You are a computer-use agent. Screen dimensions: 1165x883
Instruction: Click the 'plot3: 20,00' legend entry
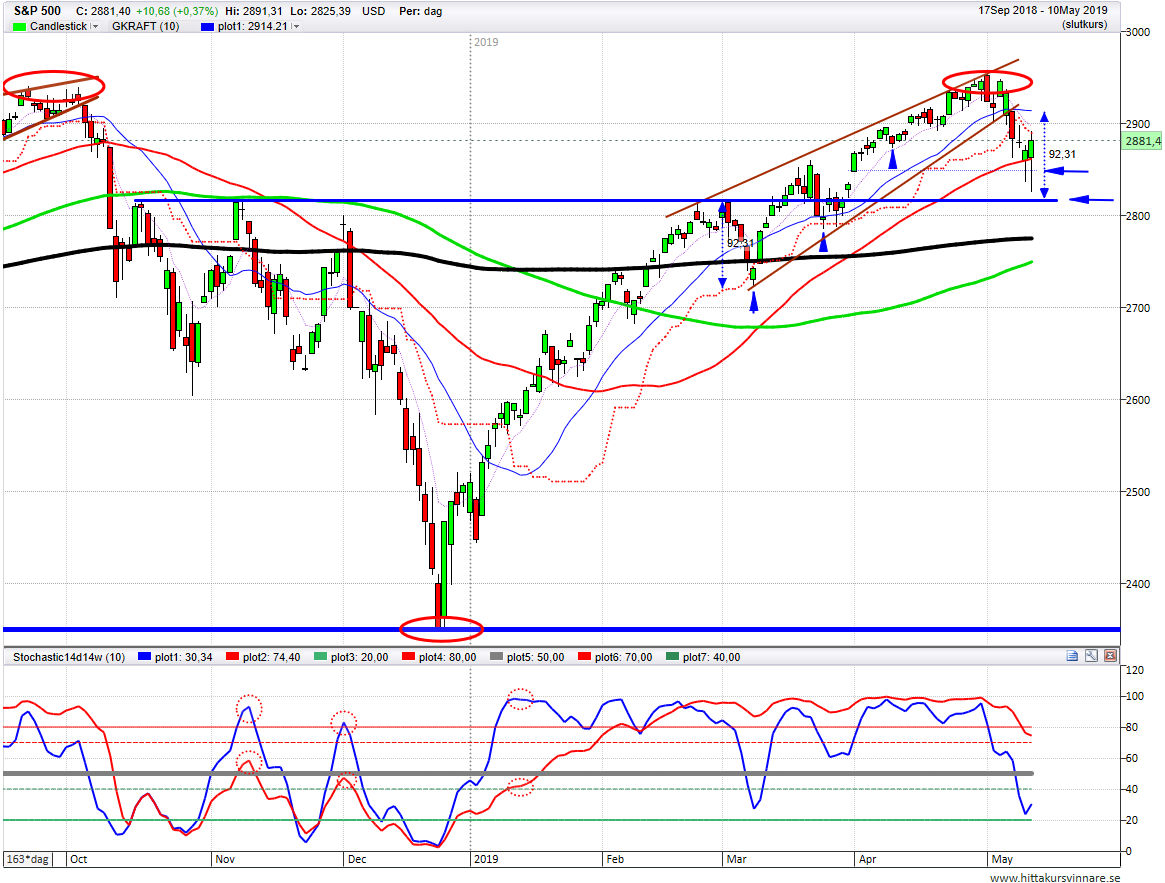pyautogui.click(x=360, y=657)
